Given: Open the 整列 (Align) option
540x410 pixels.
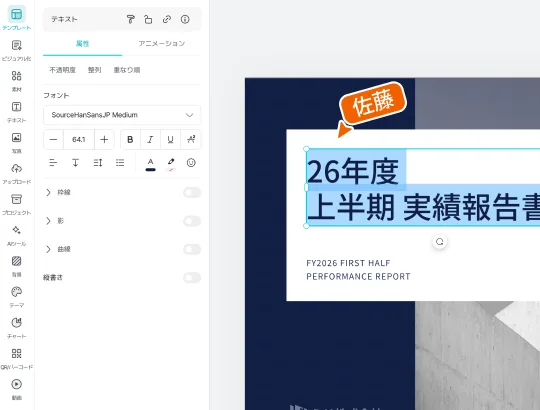Looking at the screenshot, I should (x=94, y=70).
